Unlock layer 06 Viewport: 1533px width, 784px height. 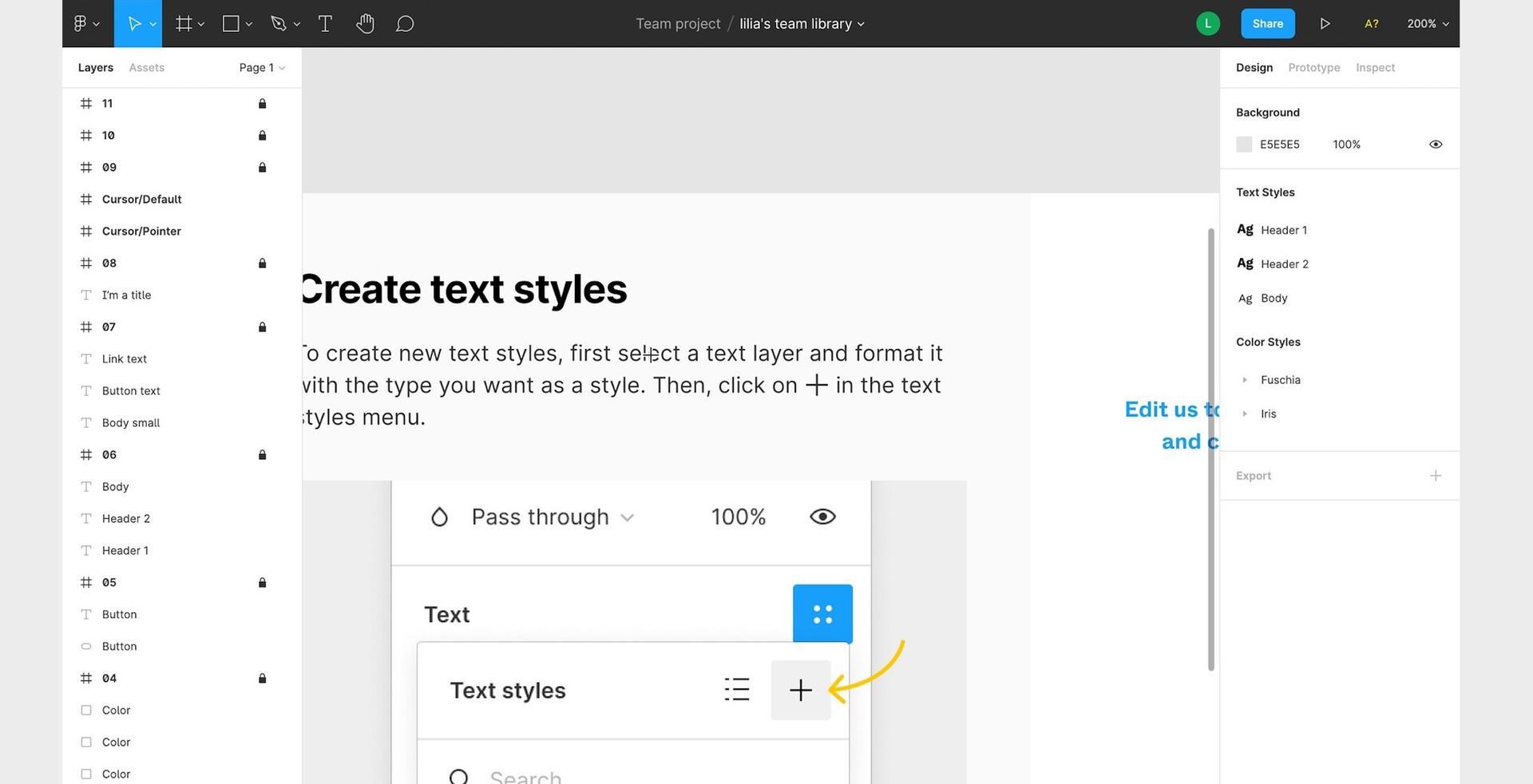(x=262, y=454)
